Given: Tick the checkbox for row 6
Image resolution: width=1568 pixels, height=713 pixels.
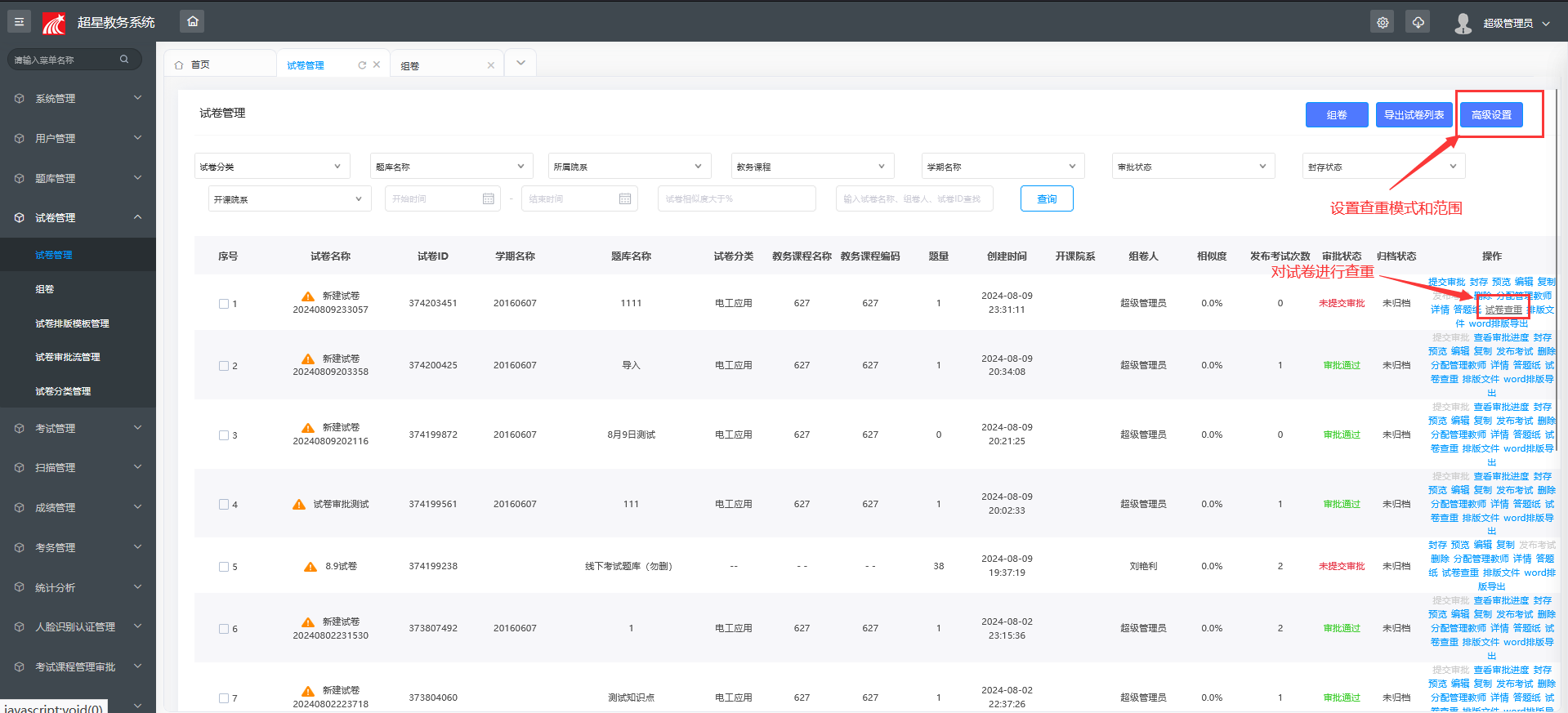Looking at the screenshot, I should (x=224, y=629).
